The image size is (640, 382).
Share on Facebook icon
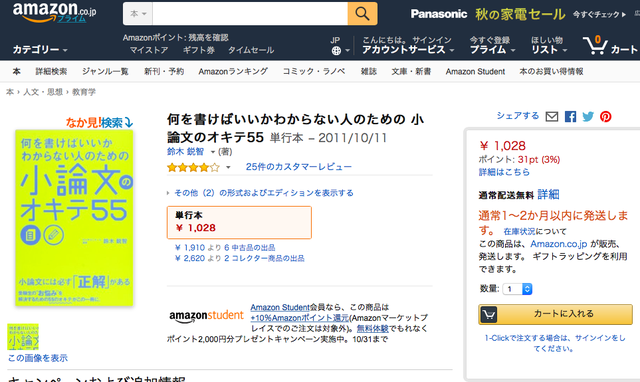[x=570, y=117]
